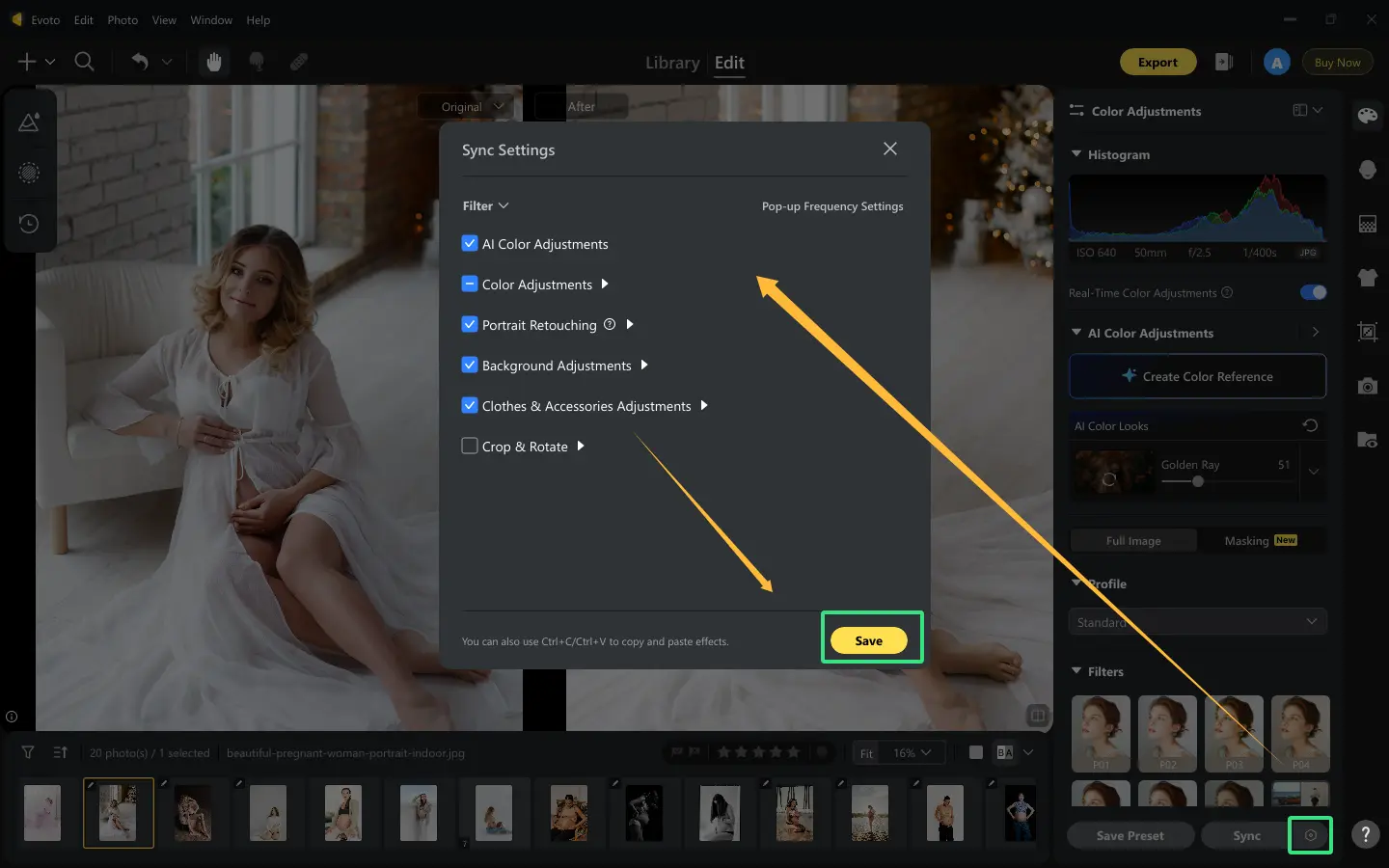Open the search magnifier icon
Screen dimensions: 1389x868
85,62
